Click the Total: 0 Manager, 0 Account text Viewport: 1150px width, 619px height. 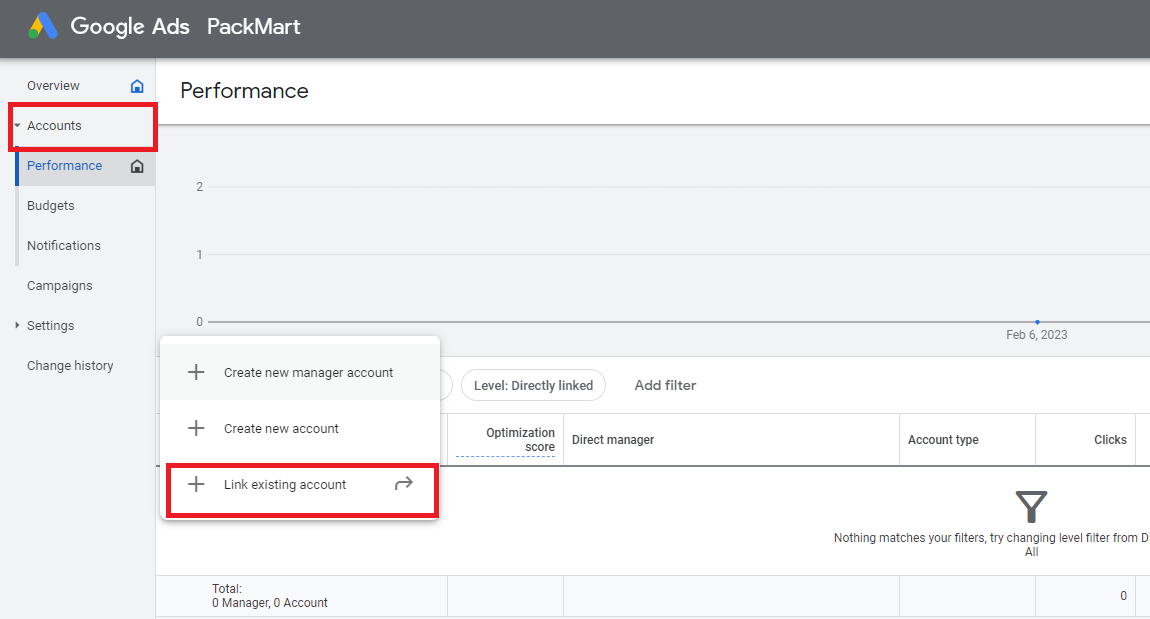[270, 596]
